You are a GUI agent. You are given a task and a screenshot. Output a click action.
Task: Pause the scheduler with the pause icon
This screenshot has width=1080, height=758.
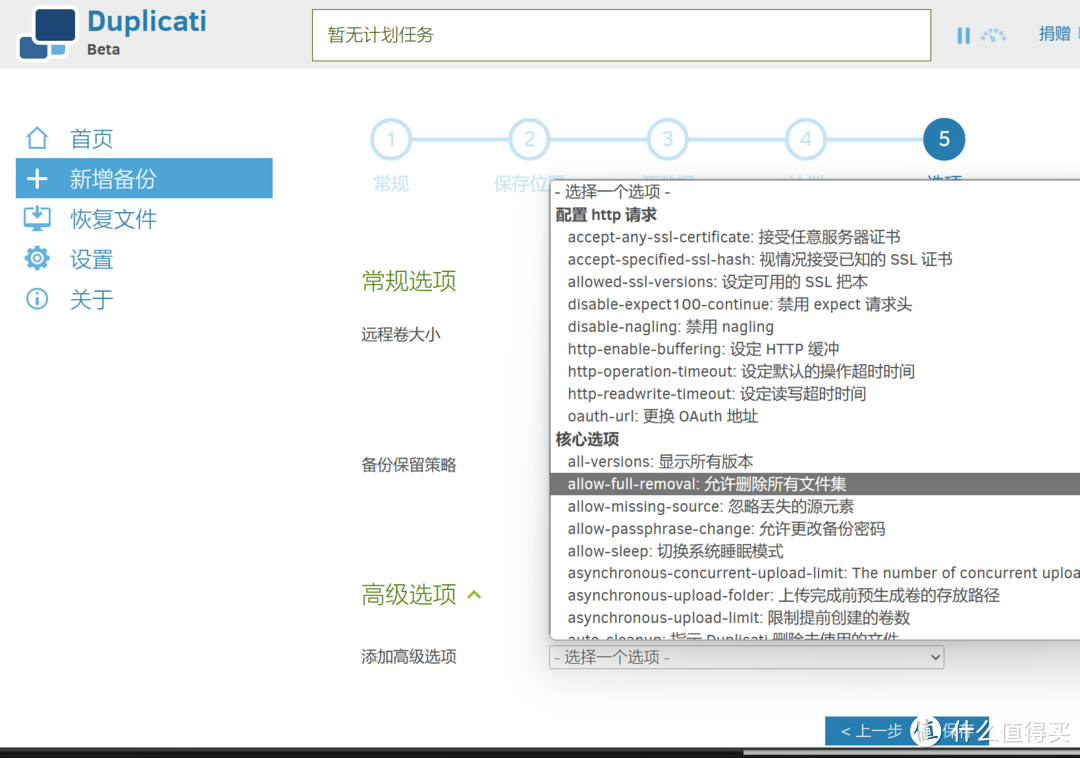click(x=963, y=35)
